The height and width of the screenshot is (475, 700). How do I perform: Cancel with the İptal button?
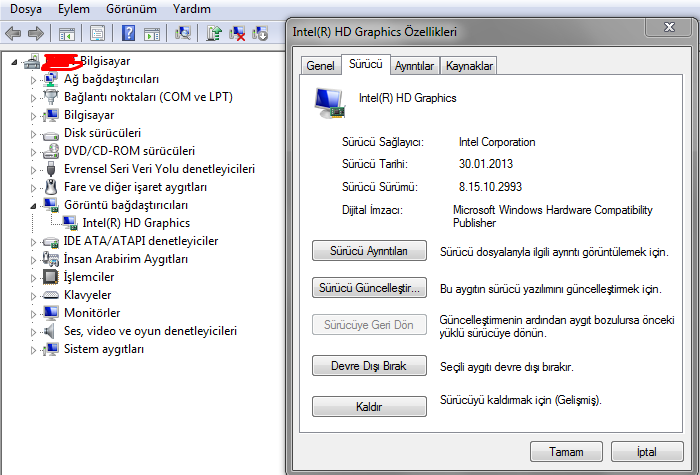(x=647, y=452)
